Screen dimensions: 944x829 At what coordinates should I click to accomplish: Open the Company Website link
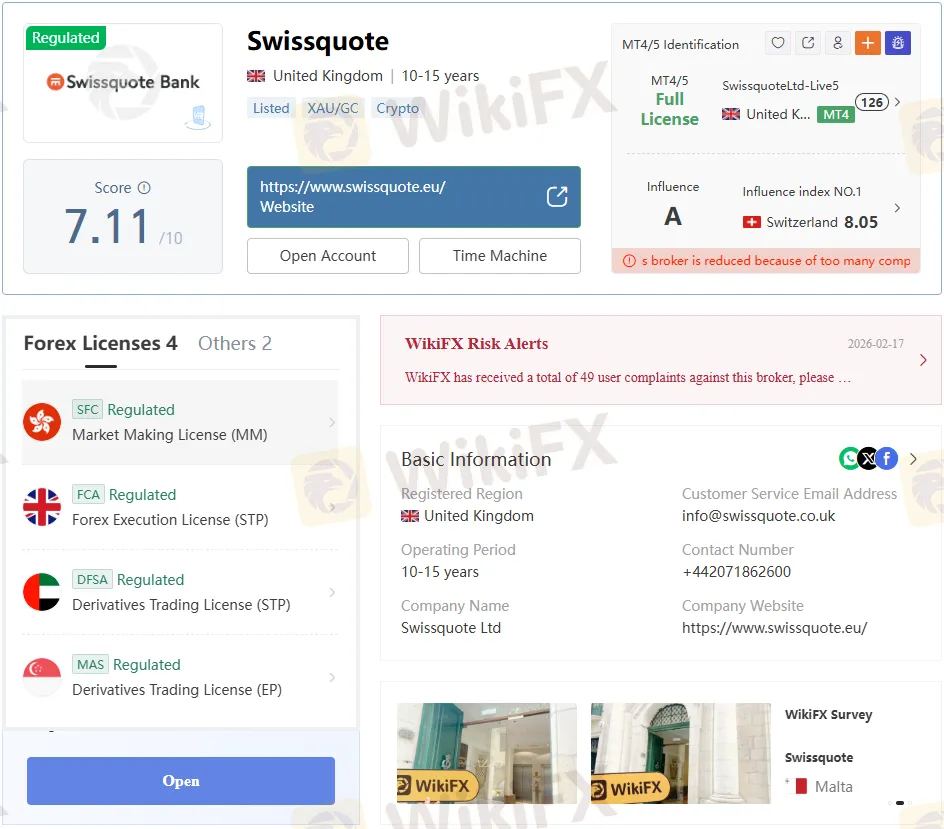pos(774,628)
